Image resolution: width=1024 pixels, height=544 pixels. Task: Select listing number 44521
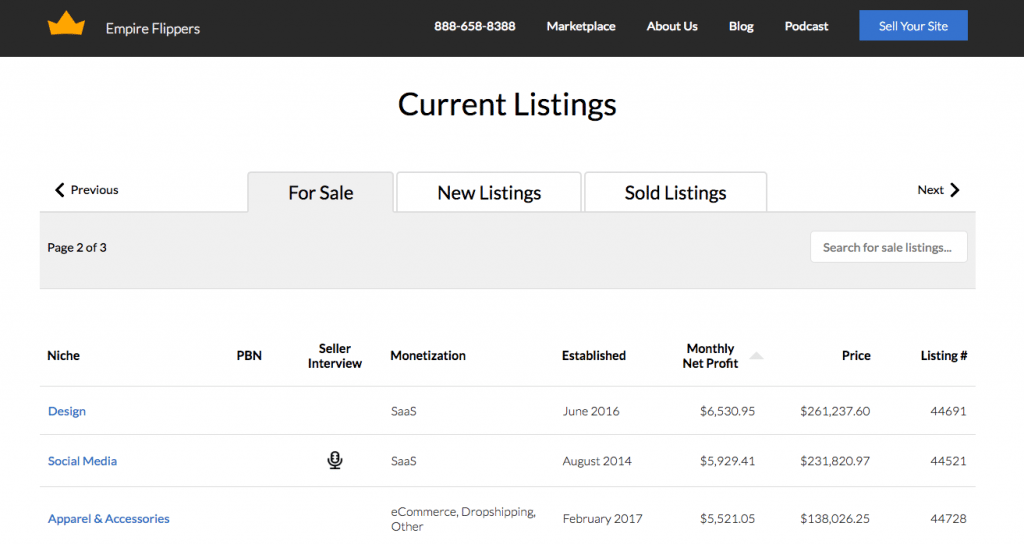click(x=948, y=461)
